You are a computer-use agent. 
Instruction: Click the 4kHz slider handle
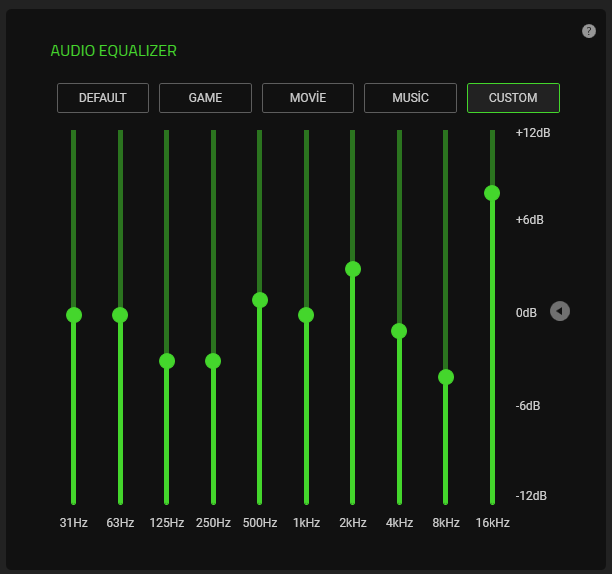point(399,331)
